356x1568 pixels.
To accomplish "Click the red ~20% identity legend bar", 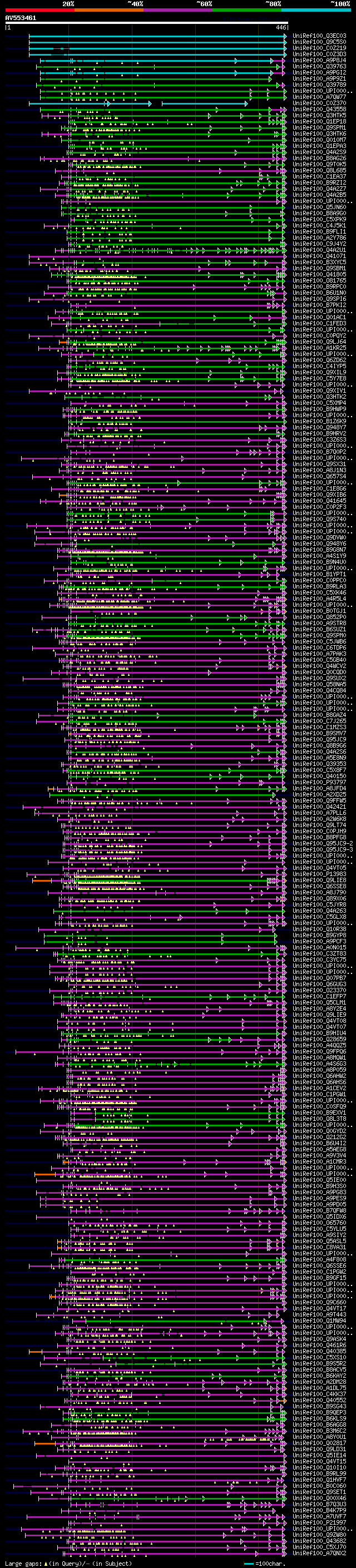I will [39, 10].
